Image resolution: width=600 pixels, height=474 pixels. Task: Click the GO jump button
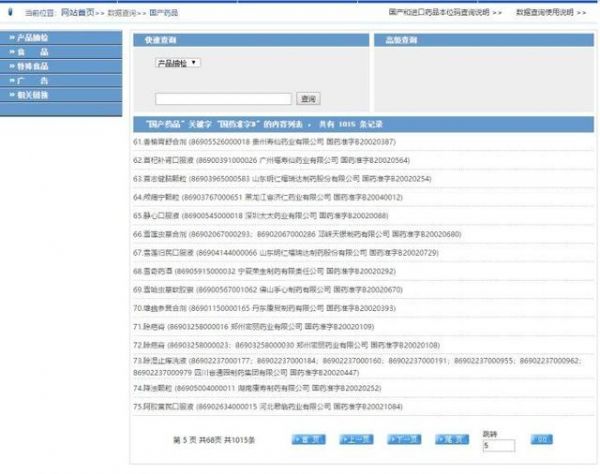(541, 440)
